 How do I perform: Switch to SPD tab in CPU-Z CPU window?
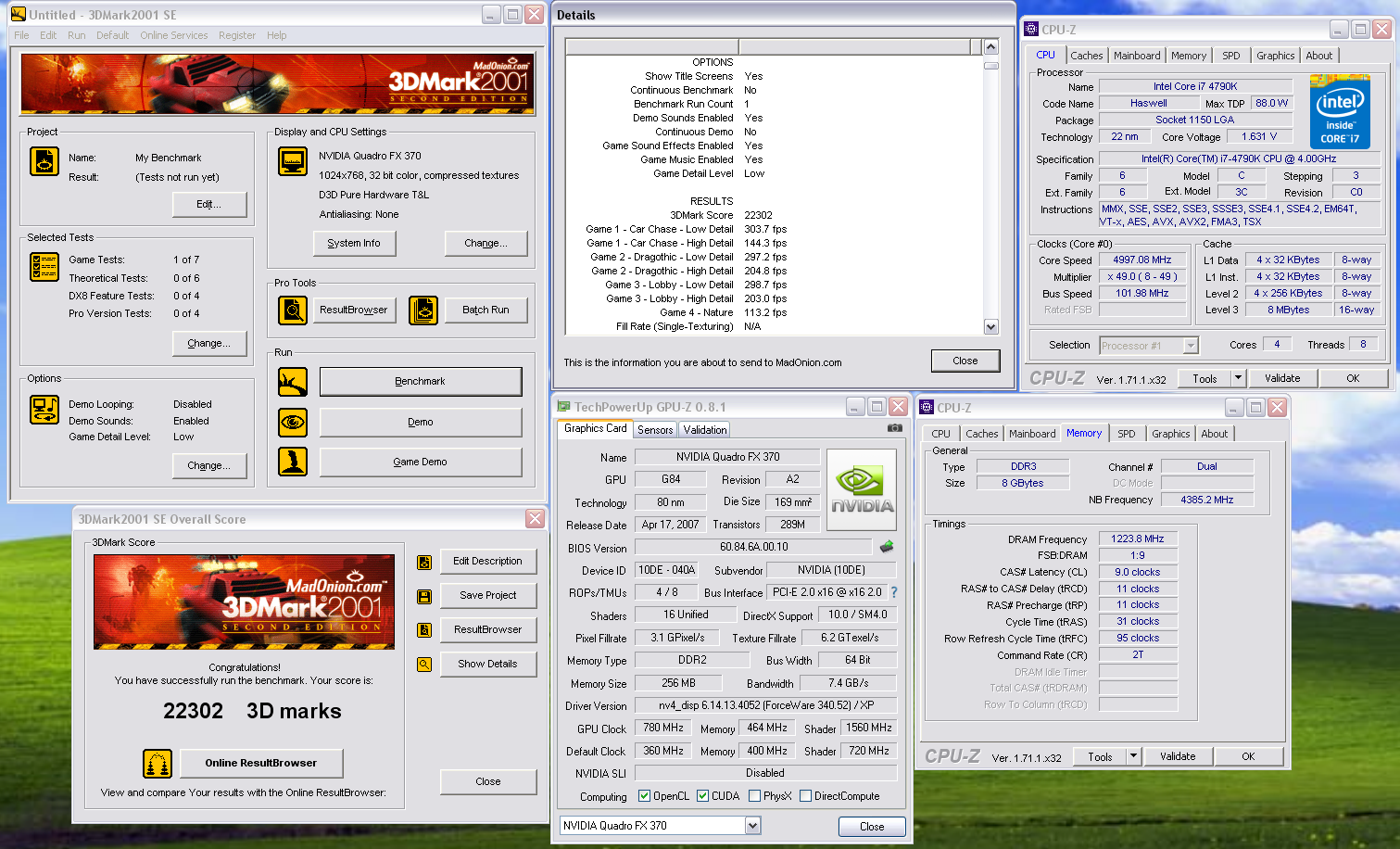point(1231,56)
